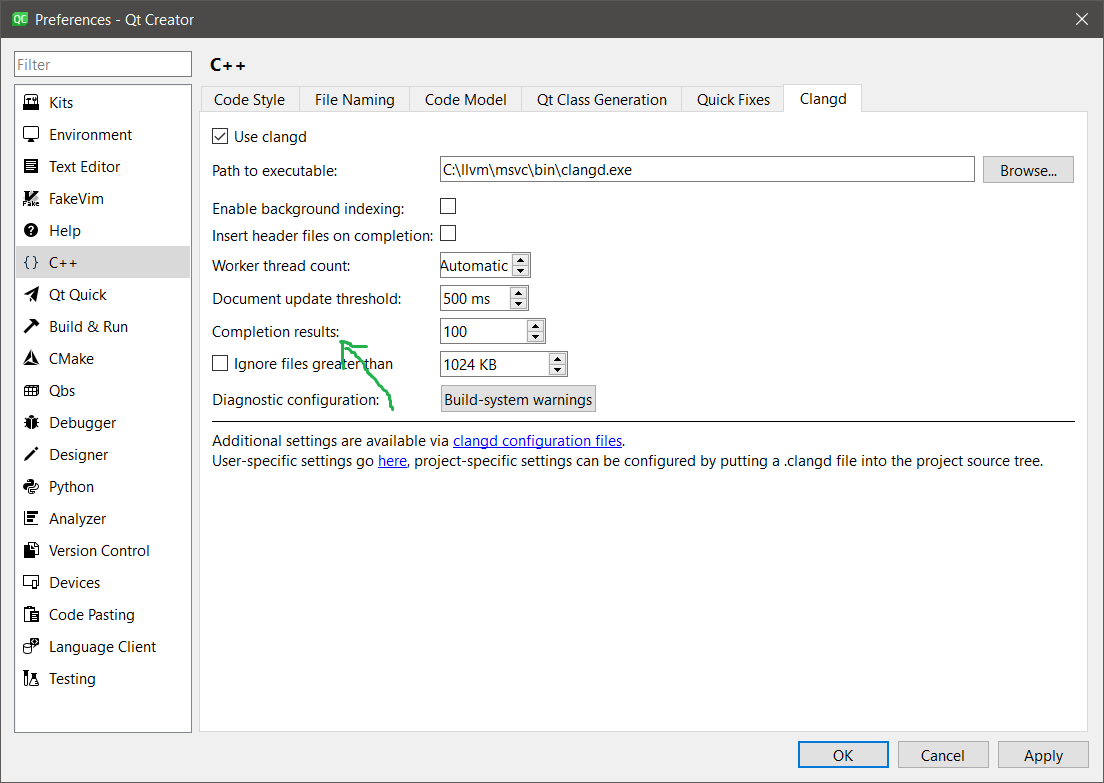
Task: Increase the Worker thread count value
Action: click(520, 261)
